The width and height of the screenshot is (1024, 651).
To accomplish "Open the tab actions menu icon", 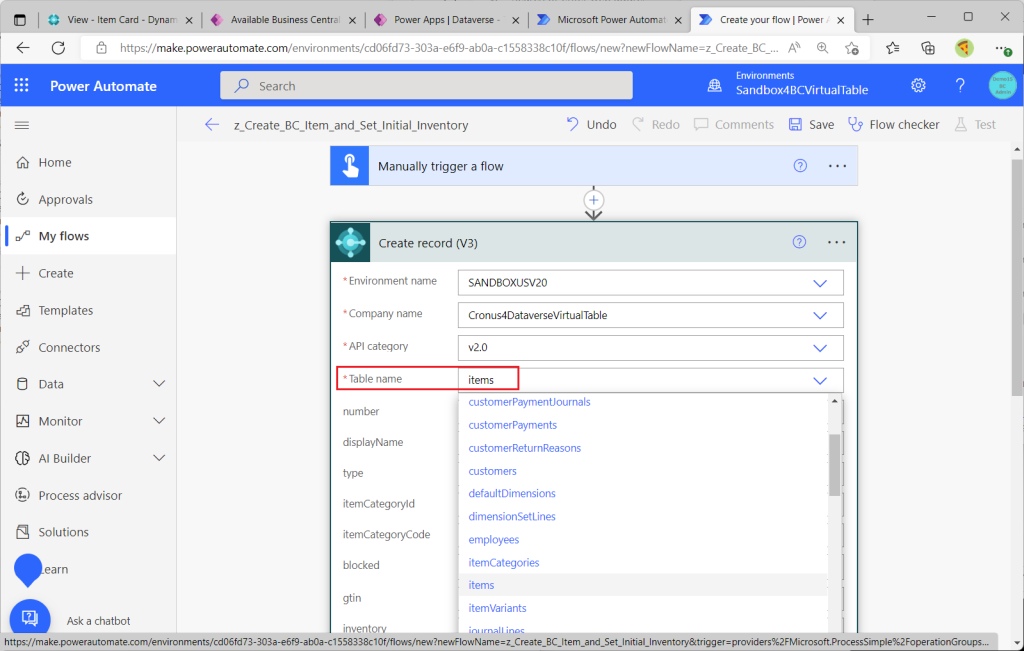I will coord(20,20).
